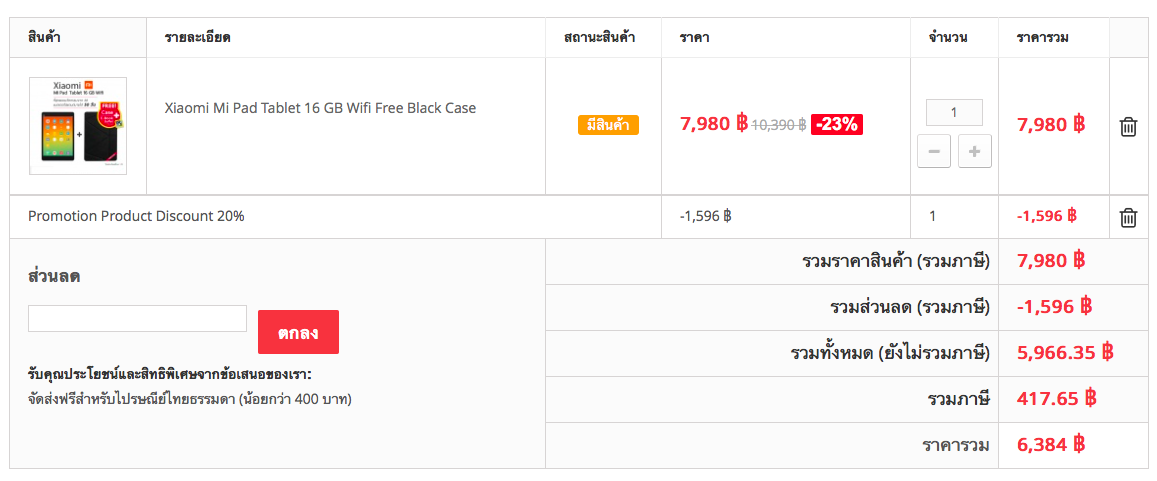The width and height of the screenshot is (1157, 481).
Task: Select the สถานะสินค้า column header
Action: tap(599, 37)
